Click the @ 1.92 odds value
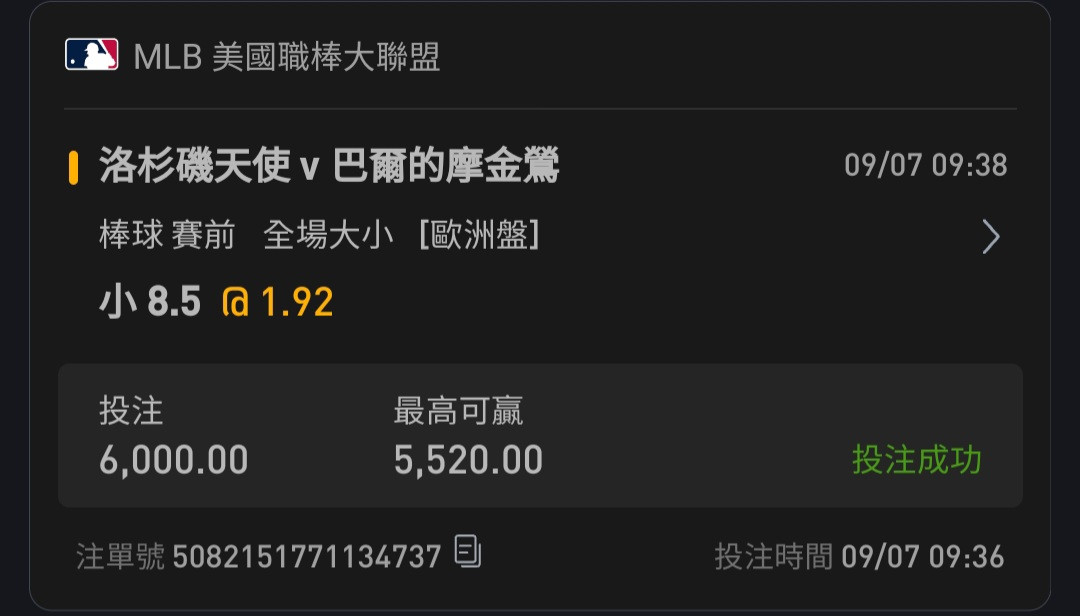This screenshot has height=616, width=1080. pyautogui.click(x=278, y=302)
